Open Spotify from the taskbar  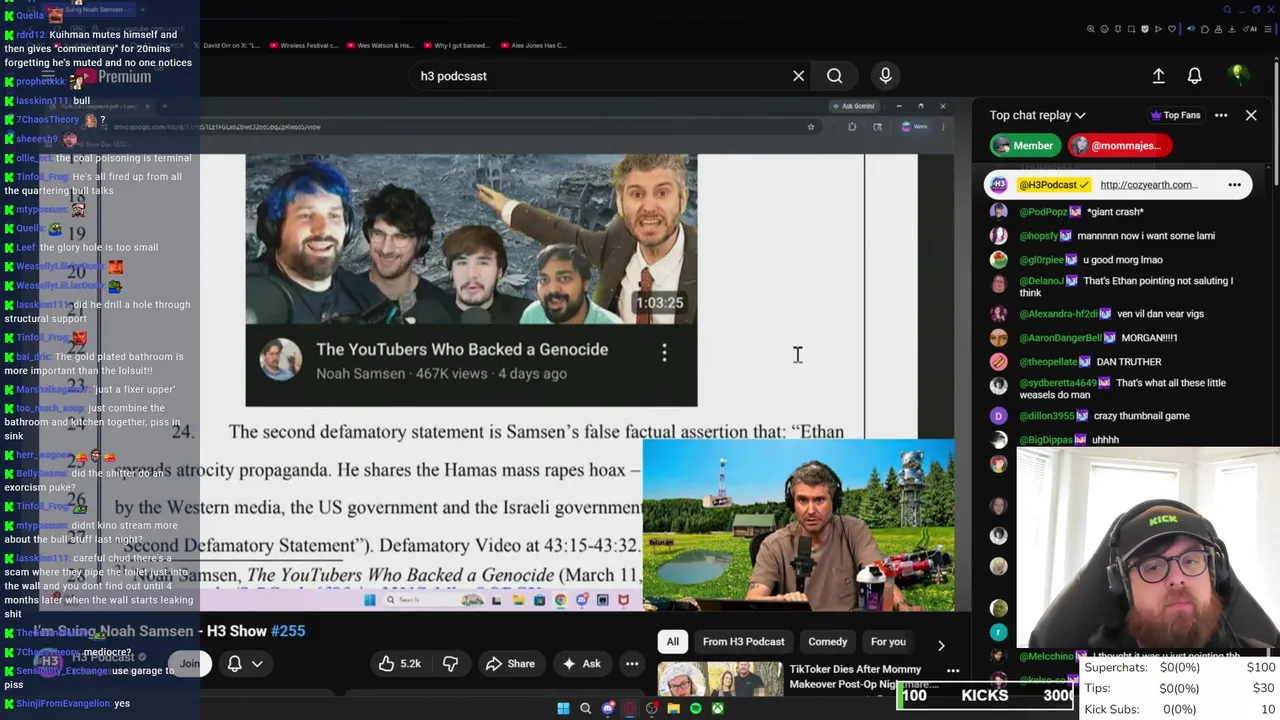(696, 709)
